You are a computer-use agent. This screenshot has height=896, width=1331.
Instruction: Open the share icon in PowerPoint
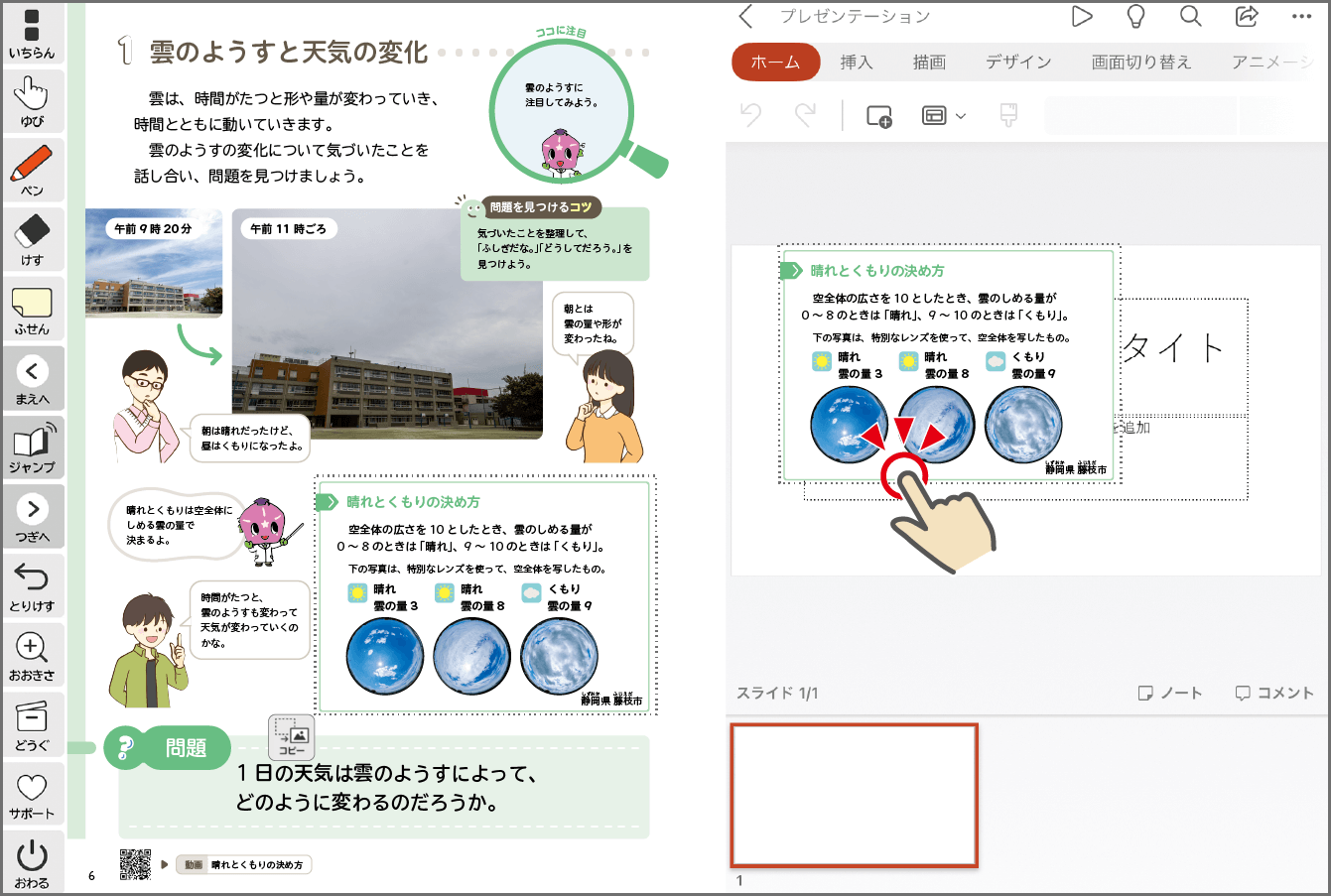[x=1247, y=16]
